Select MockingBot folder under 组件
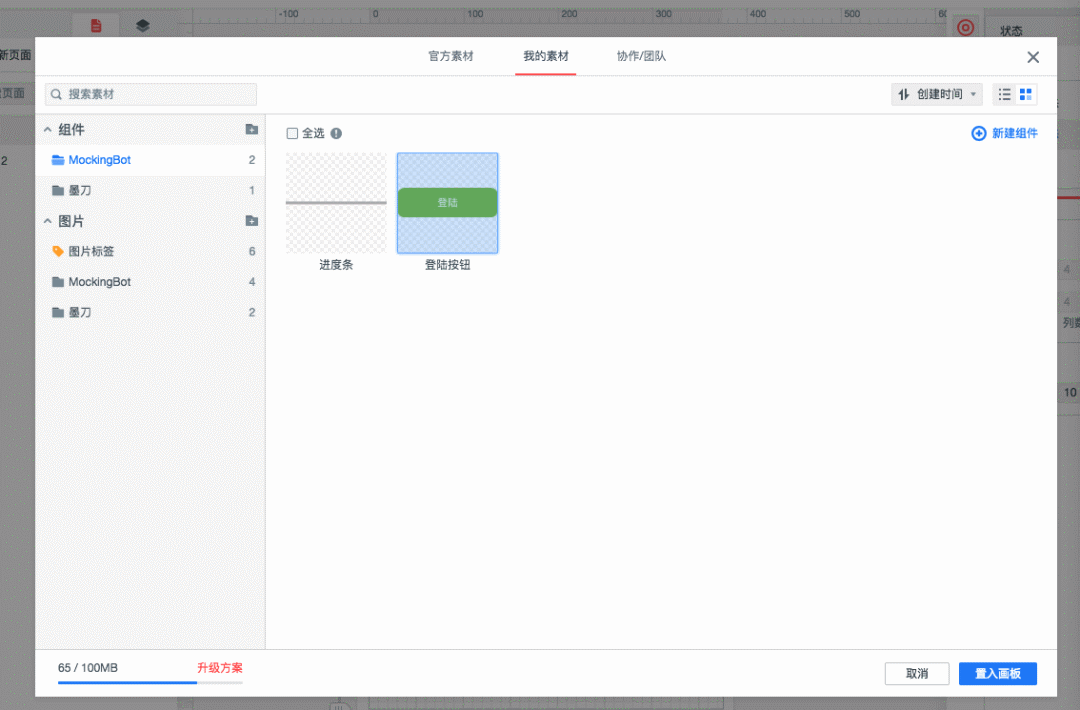The width and height of the screenshot is (1080, 710). pos(150,160)
